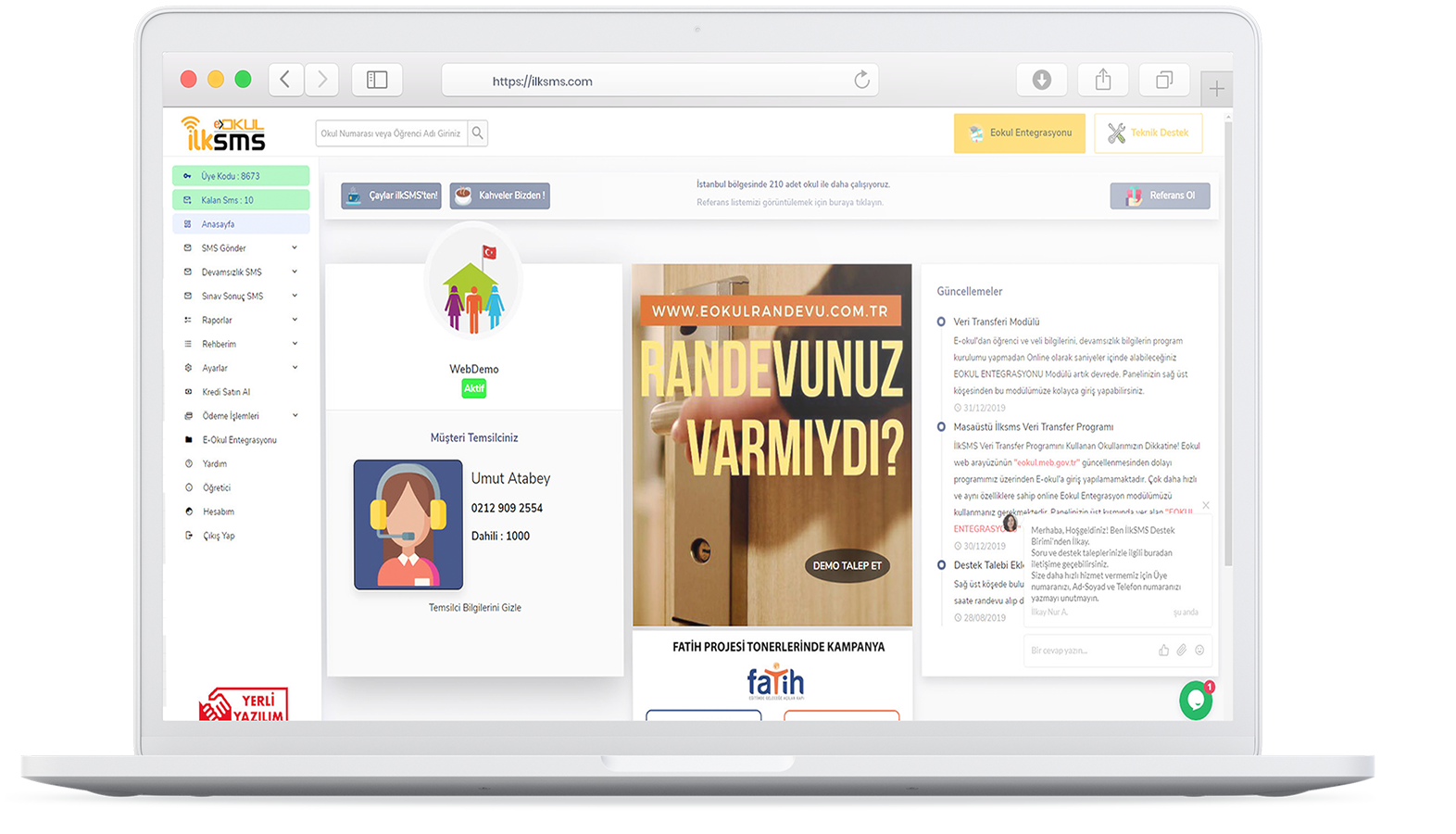Open the browser downloads icon
This screenshot has height=834, width=1456.
[1042, 80]
